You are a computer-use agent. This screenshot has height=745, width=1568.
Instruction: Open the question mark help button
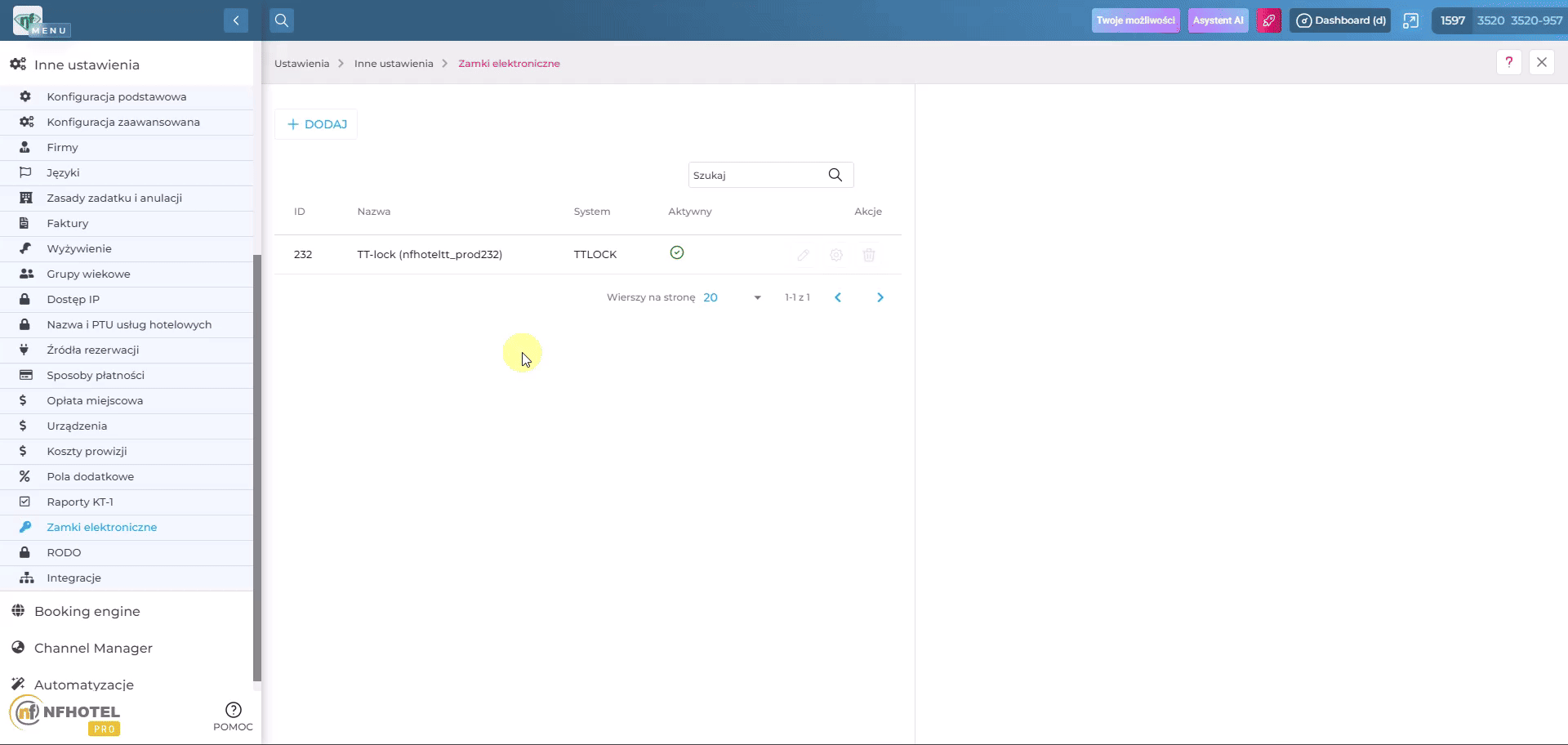pyautogui.click(x=1508, y=62)
